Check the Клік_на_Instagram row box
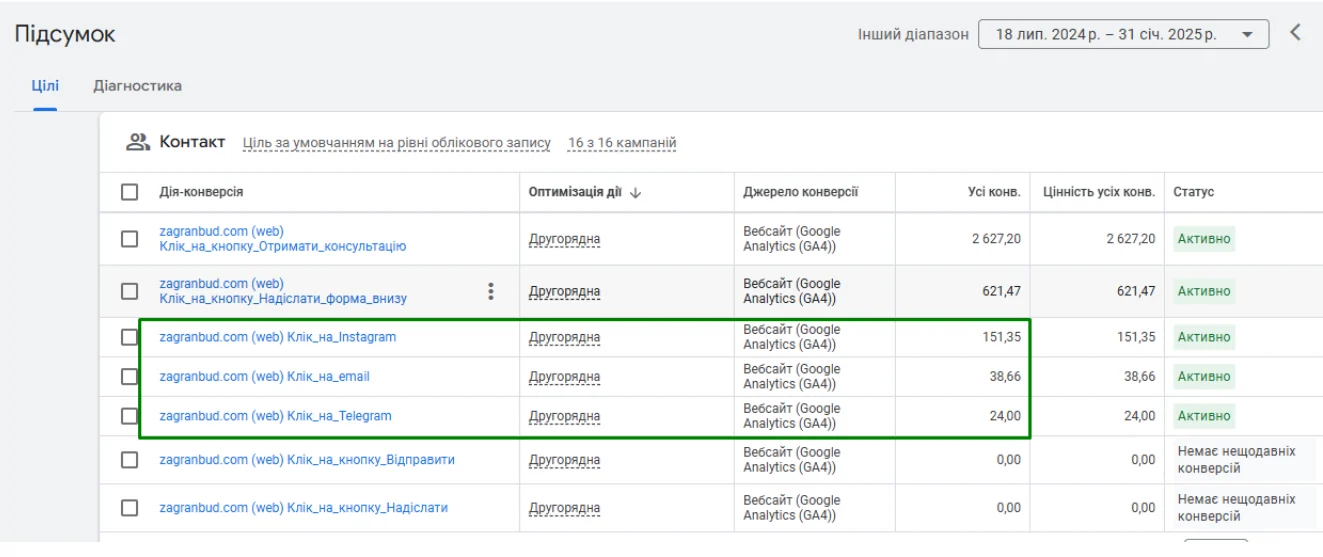The height and width of the screenshot is (557, 1323). click(x=129, y=337)
